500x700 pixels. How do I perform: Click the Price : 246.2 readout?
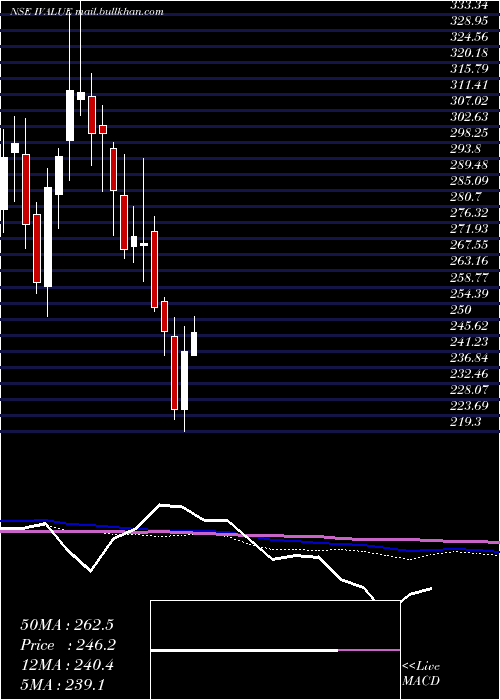[68, 645]
